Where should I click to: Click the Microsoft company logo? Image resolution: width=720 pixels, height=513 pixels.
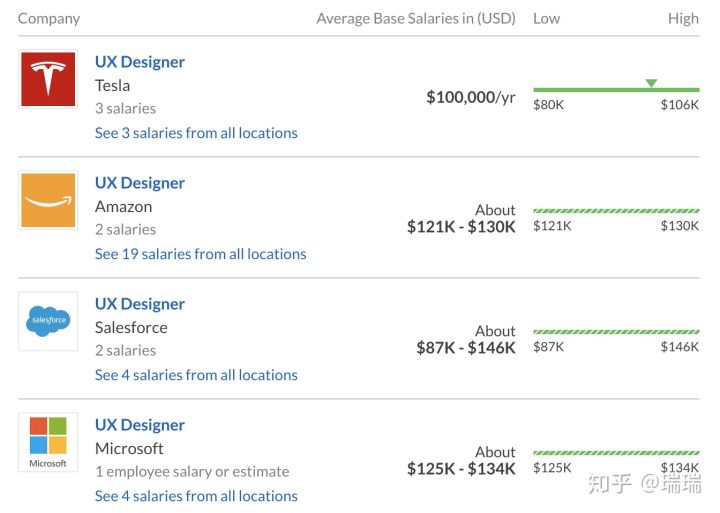(48, 441)
